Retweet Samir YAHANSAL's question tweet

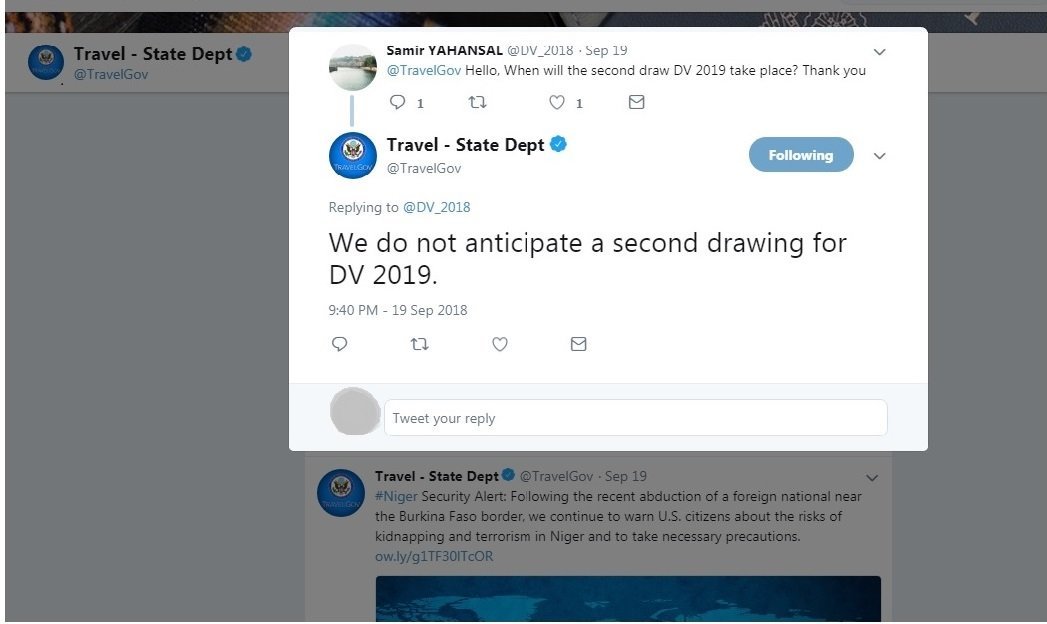click(478, 102)
